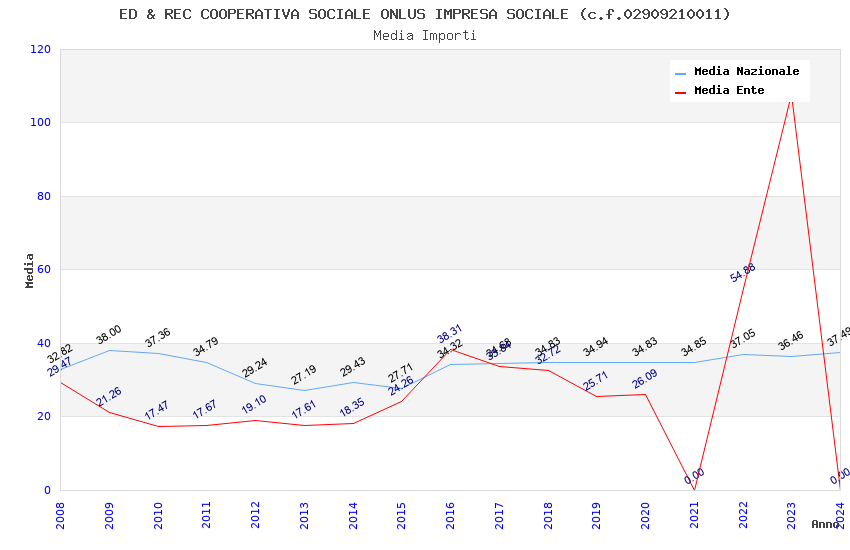Click the 17.67 data label
Viewport: 850px width, 550px height.
pyautogui.click(x=205, y=409)
